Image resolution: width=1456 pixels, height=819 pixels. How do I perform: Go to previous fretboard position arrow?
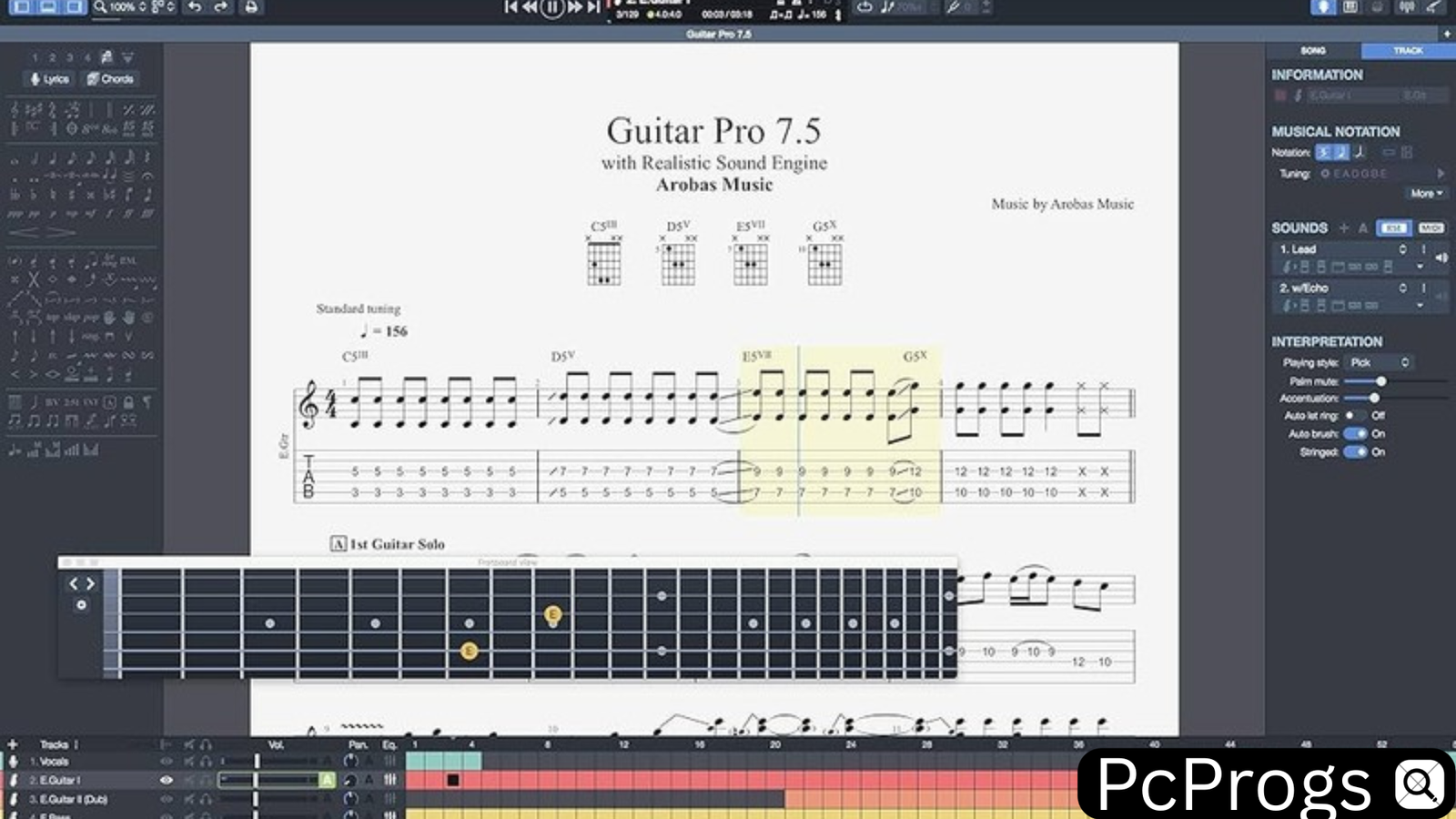point(74,584)
